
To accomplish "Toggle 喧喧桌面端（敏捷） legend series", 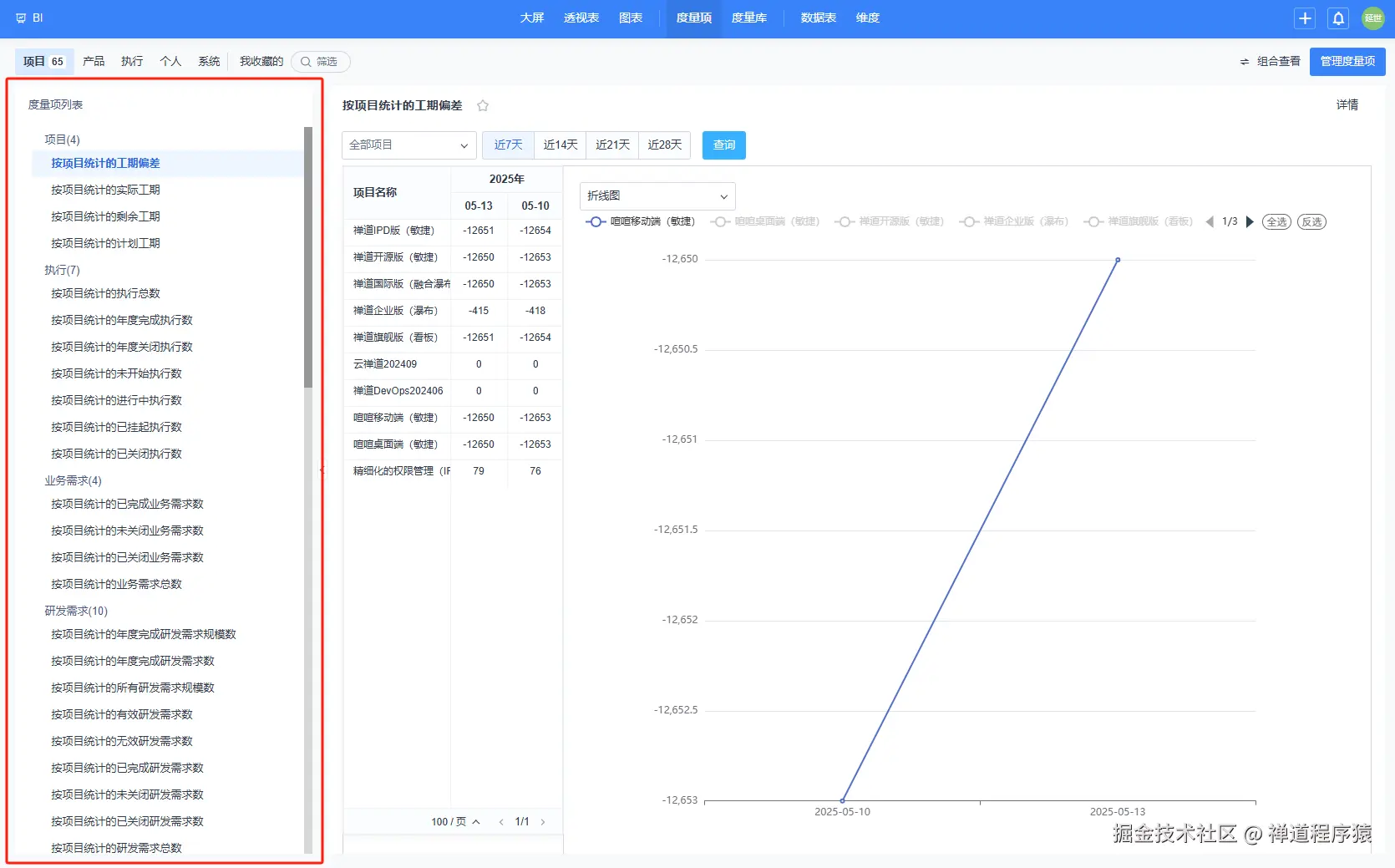I will (x=765, y=221).
